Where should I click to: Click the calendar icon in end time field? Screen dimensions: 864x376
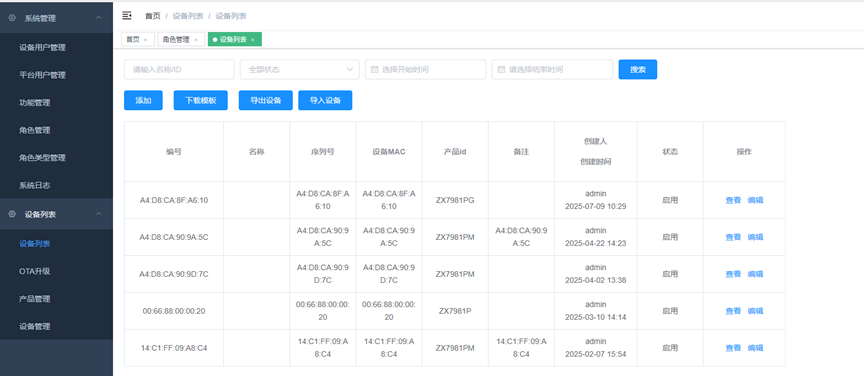(x=501, y=70)
